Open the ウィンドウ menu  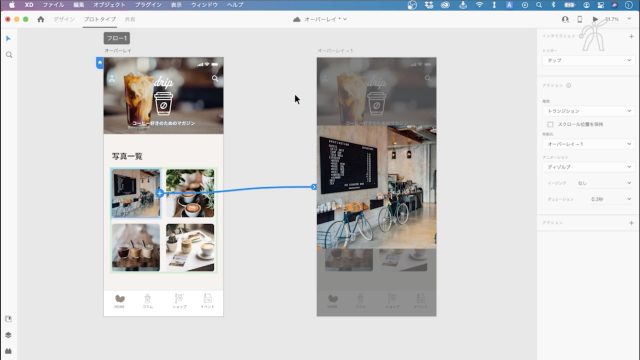click(x=204, y=5)
